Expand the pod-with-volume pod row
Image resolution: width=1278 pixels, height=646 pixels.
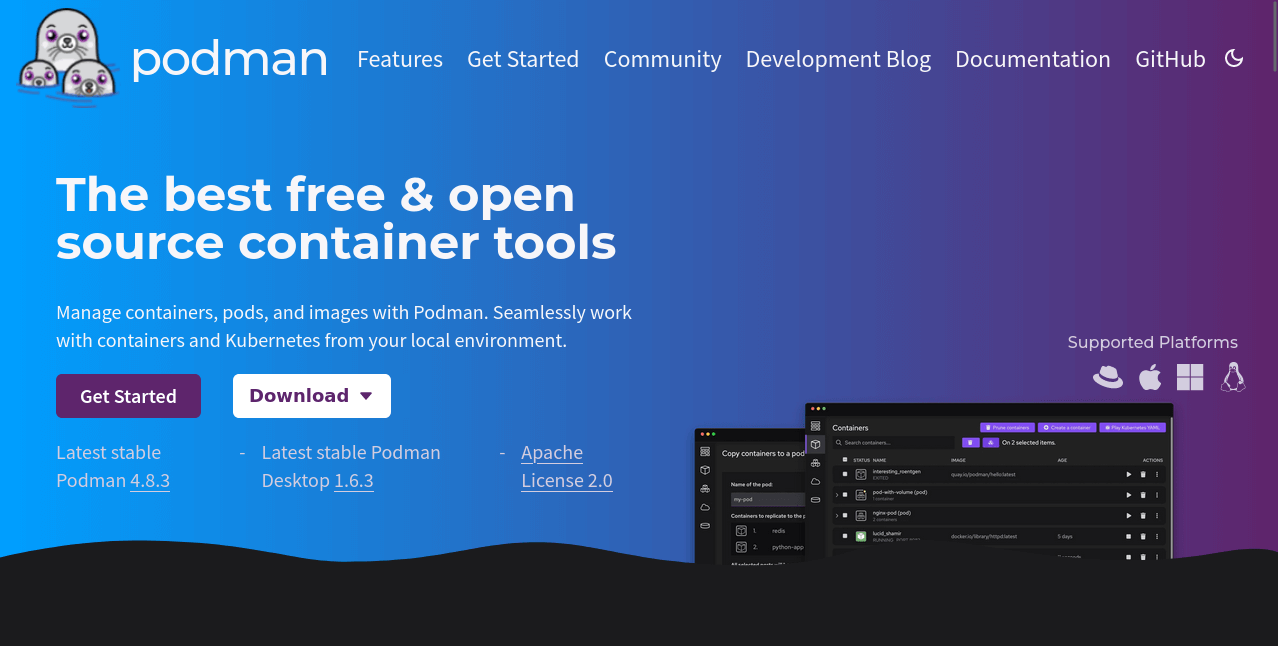click(x=837, y=492)
